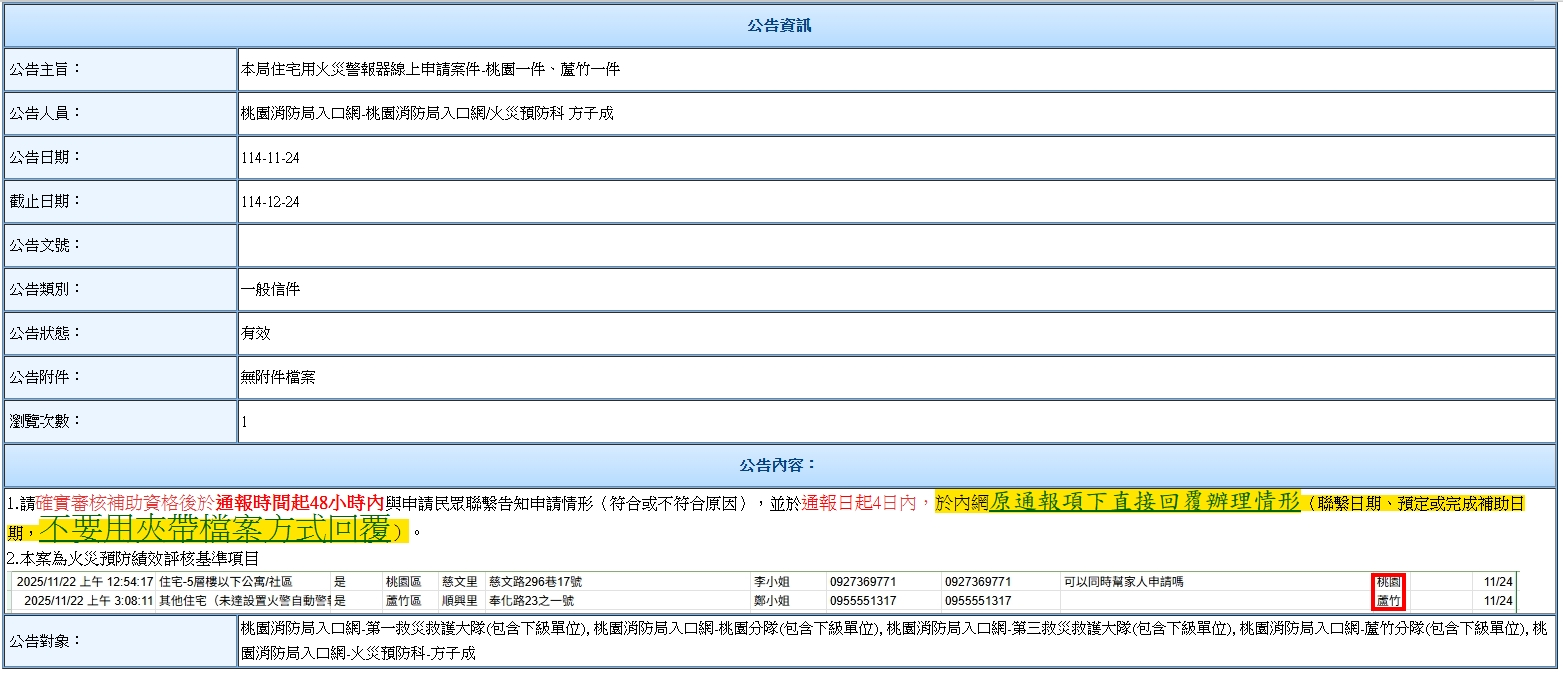1563x684 pixels.
Task: Click the empty 公告文號 field
Action: coord(895,246)
